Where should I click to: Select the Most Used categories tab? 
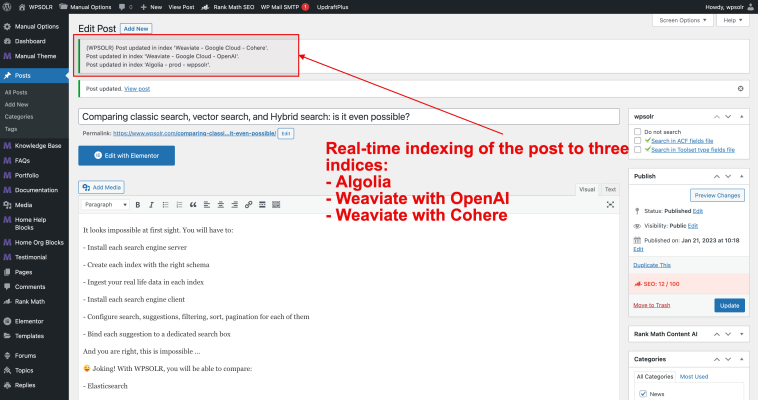click(x=694, y=376)
